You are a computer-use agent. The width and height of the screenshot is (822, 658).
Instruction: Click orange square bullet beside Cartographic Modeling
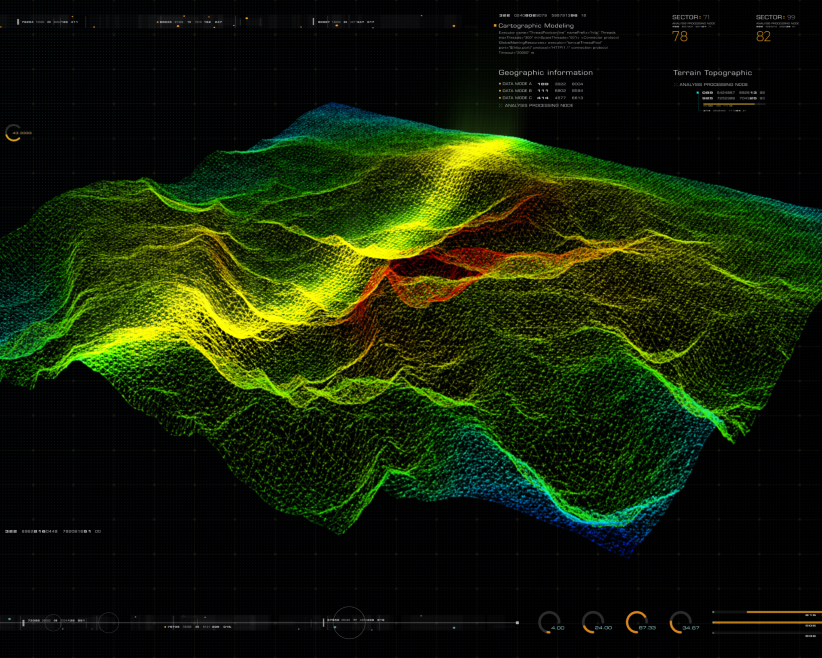tap(494, 26)
